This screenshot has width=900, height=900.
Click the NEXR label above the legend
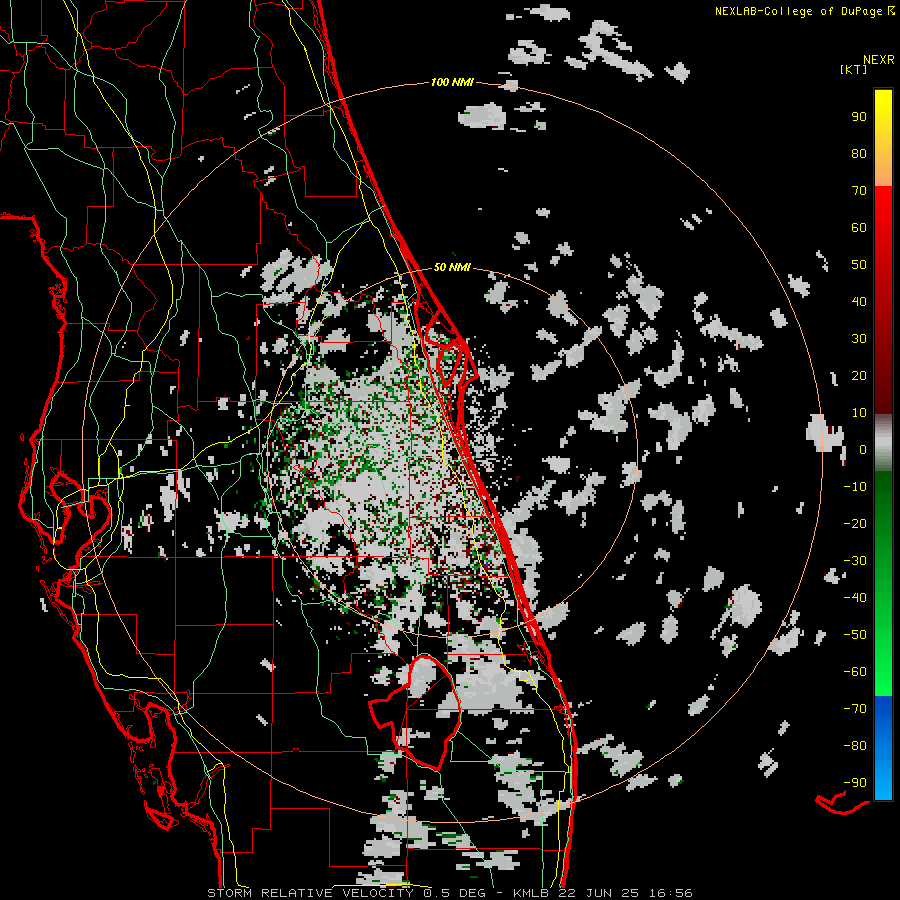[878, 60]
